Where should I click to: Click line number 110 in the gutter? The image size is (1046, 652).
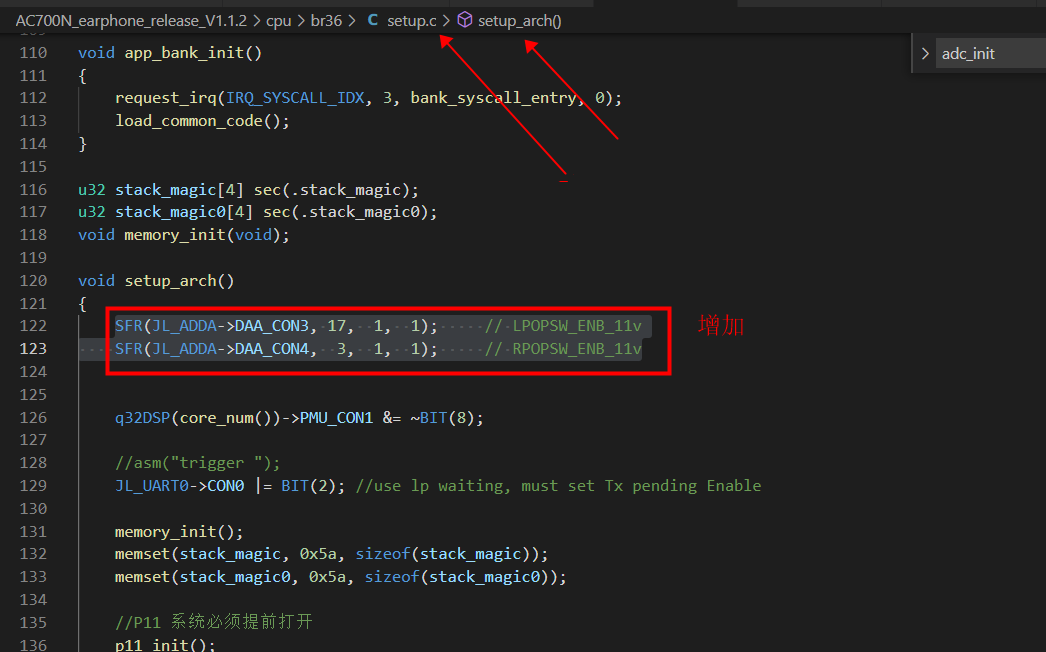(33, 53)
